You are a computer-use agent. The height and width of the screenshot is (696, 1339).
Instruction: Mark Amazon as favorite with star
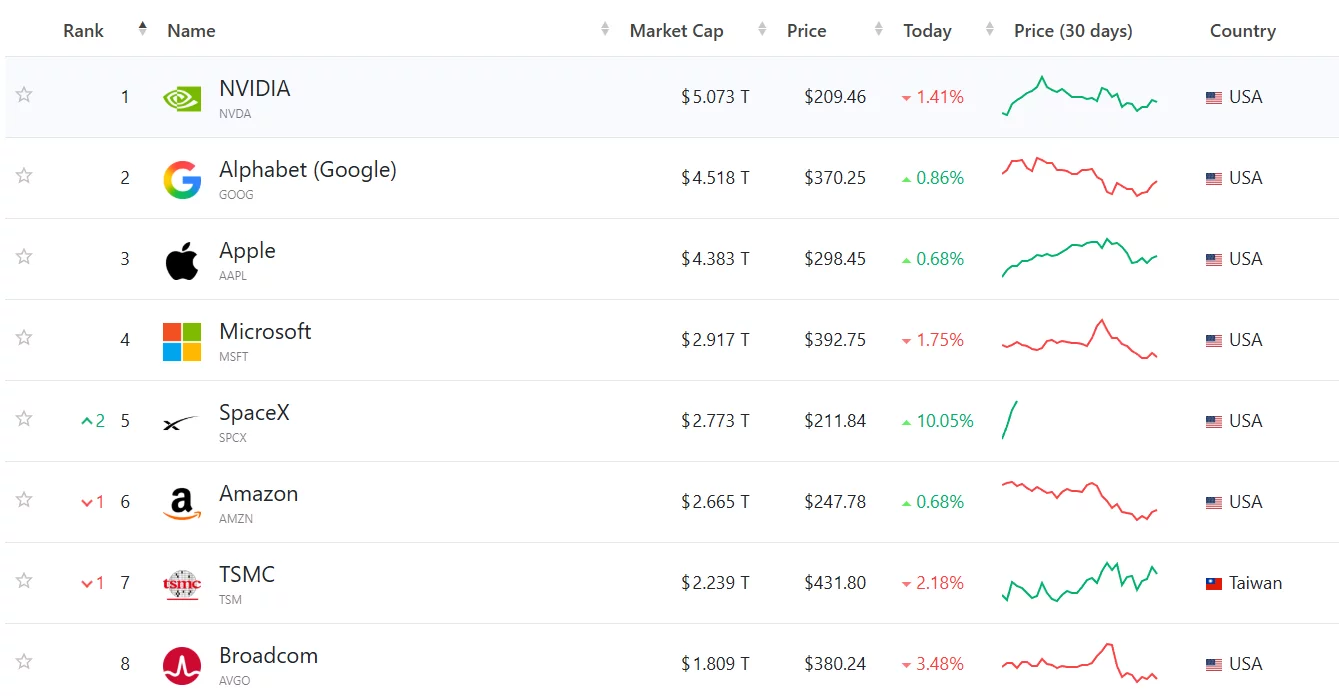(x=24, y=500)
